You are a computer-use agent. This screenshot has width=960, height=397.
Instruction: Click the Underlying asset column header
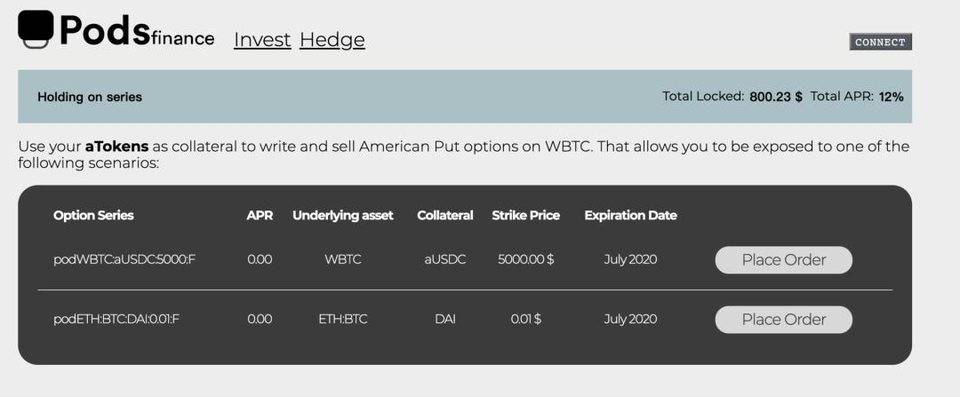tap(343, 216)
